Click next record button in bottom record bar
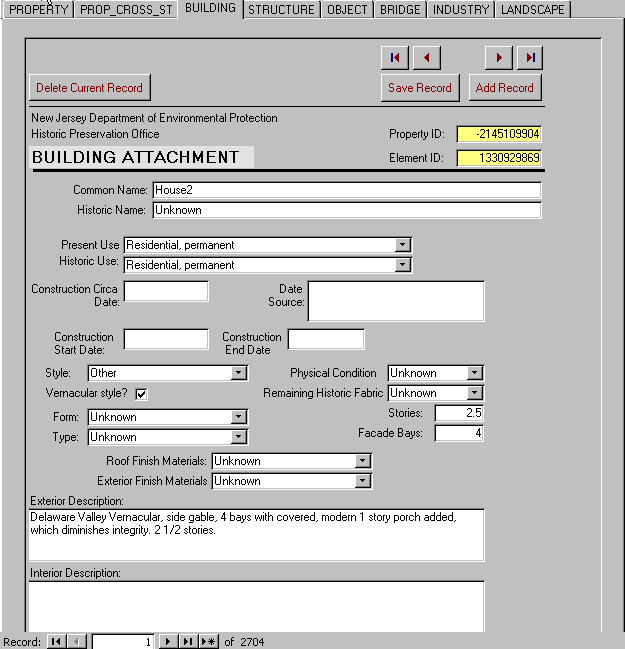The height and width of the screenshot is (649, 625). 168,642
